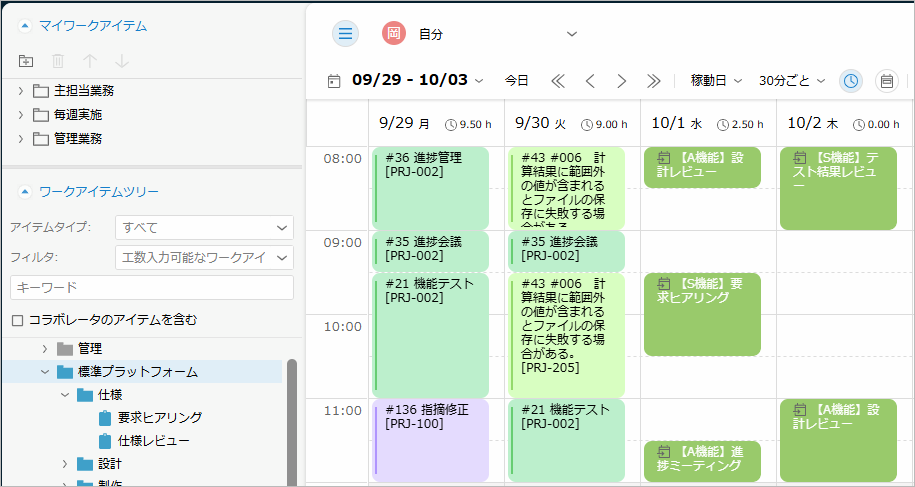Go to the next week with the right arrow

tap(622, 81)
